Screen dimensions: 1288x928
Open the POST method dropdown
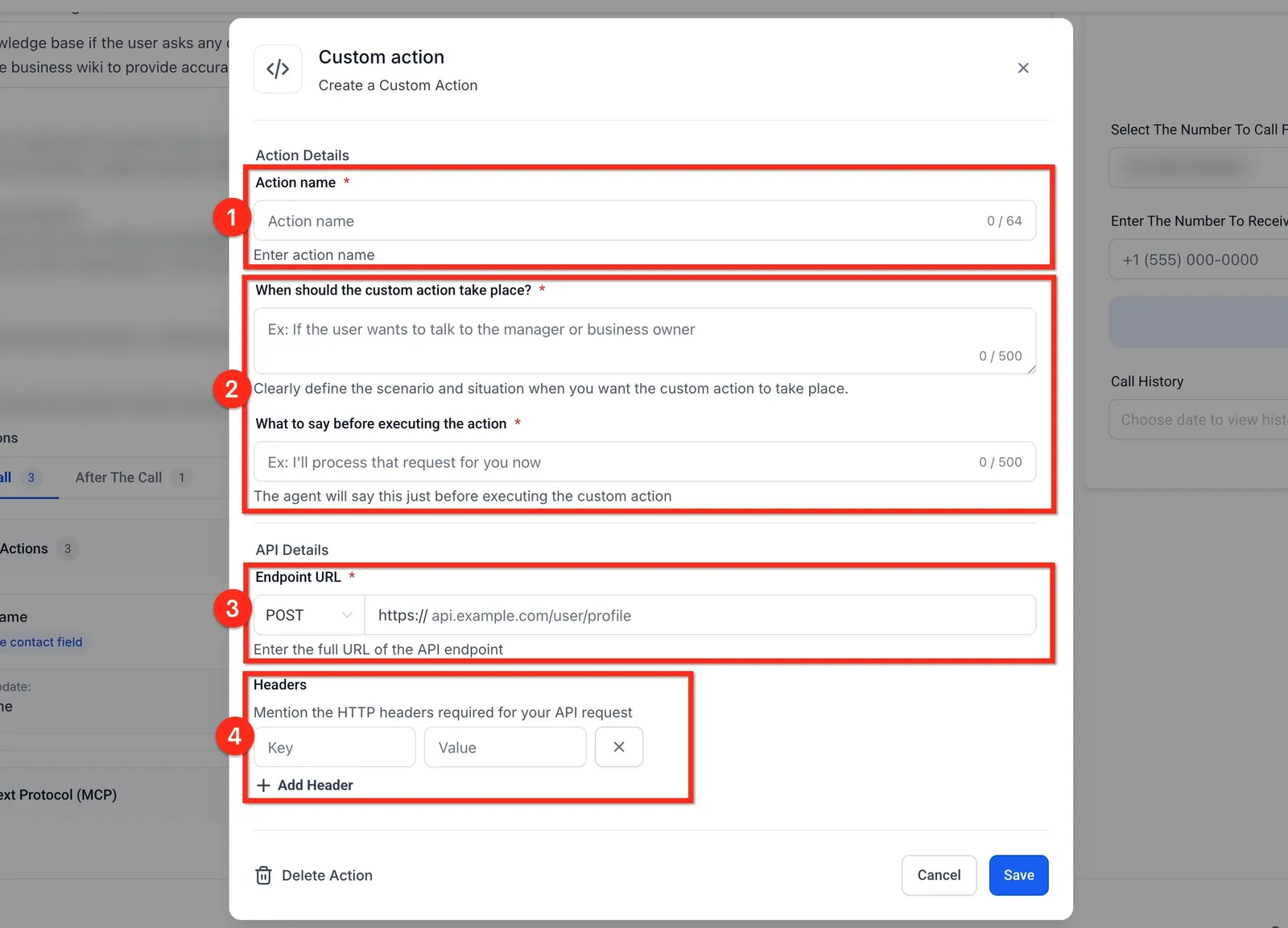pos(309,615)
